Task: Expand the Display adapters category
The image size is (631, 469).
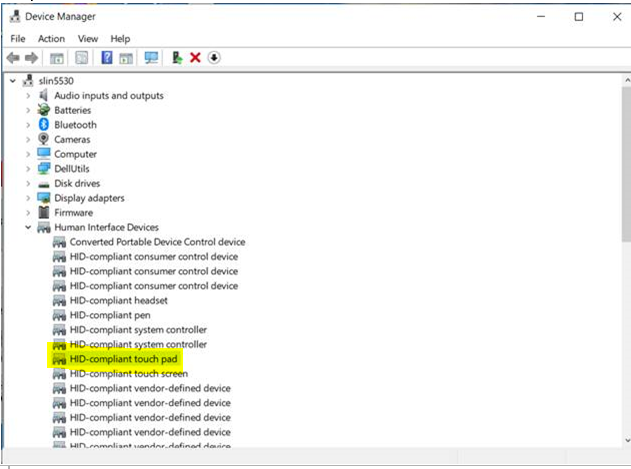Action: 28,198
